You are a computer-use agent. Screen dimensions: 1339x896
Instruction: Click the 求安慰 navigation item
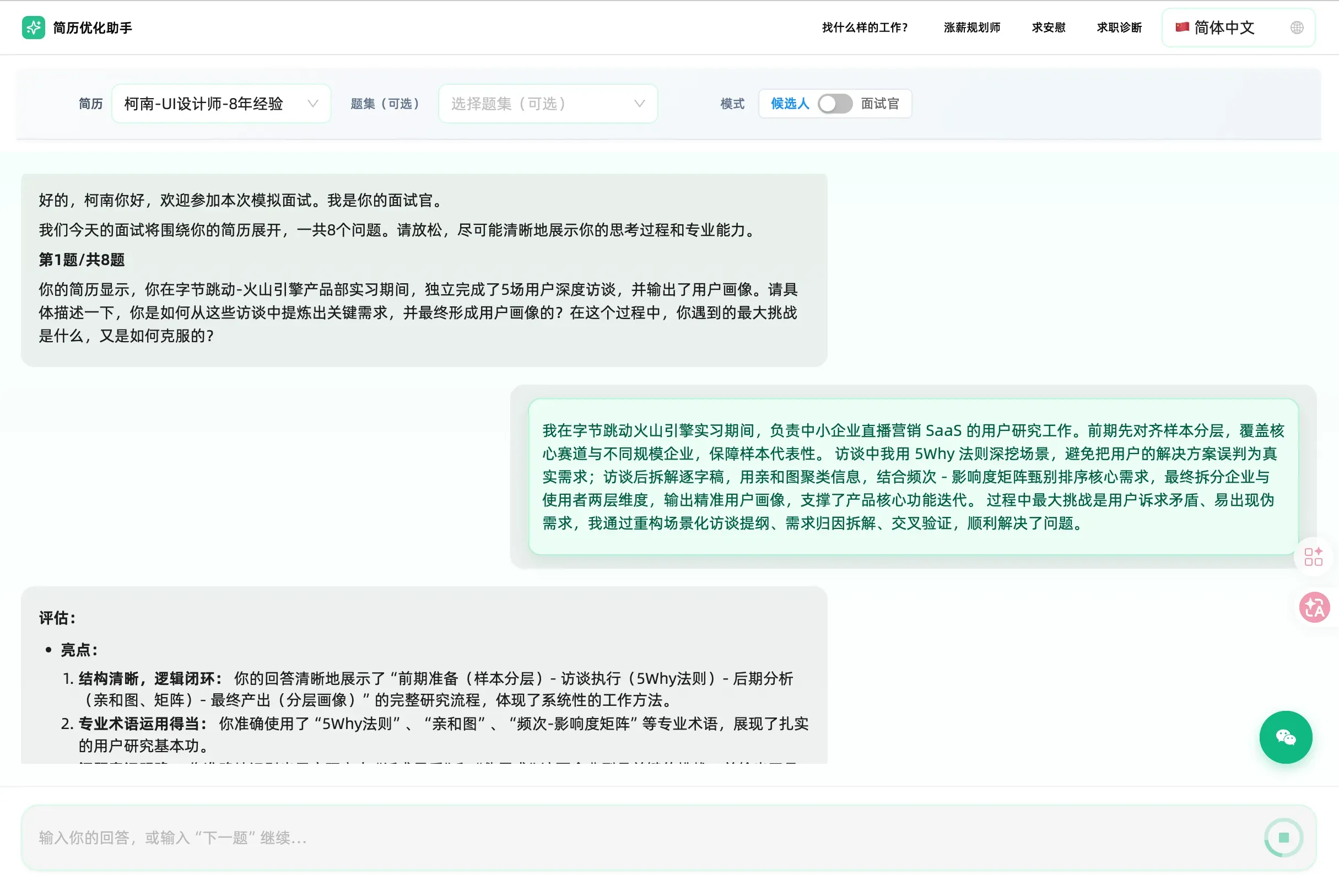[x=1048, y=27]
